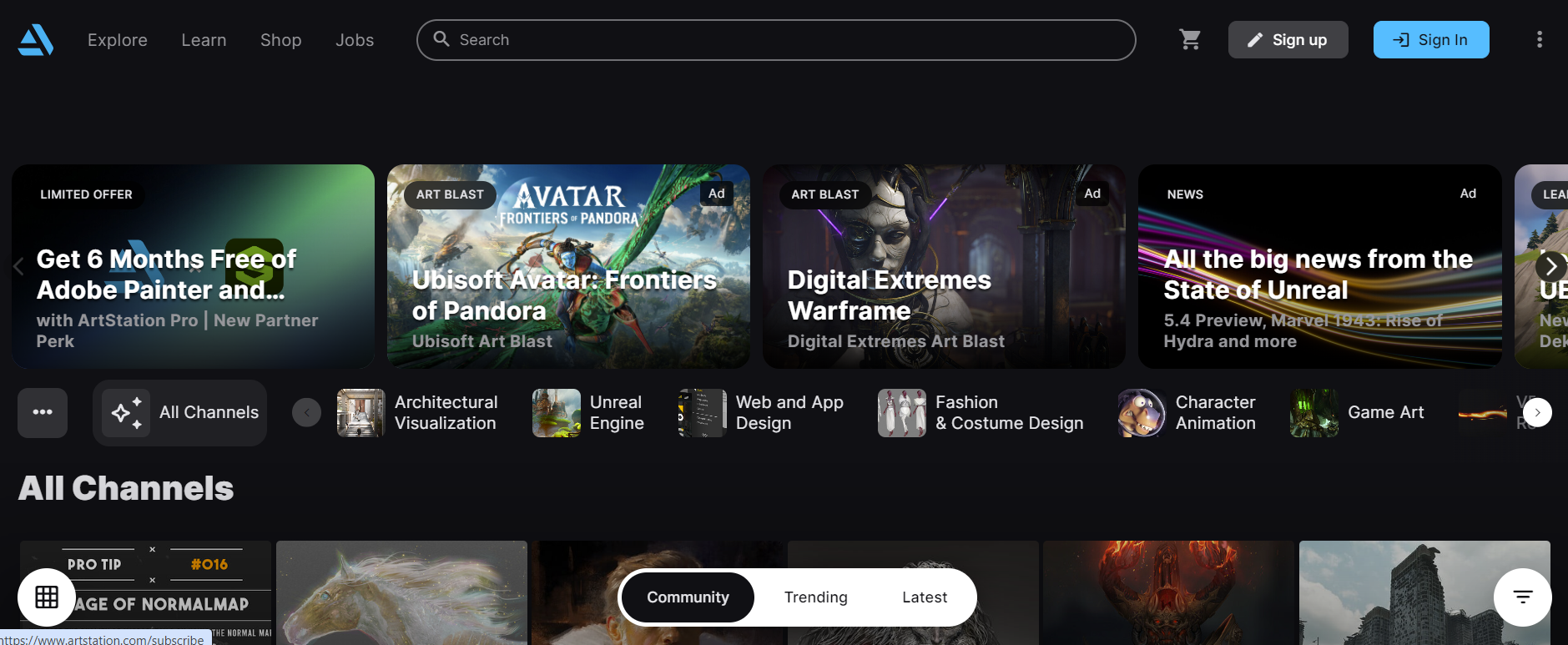Open the Shop menu

(x=281, y=40)
